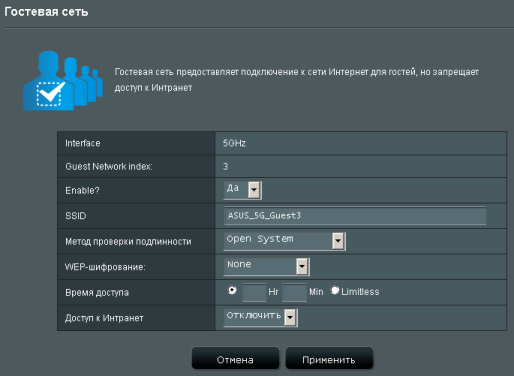Click the Гостевая сеть heading
This screenshot has height=376, width=514.
coord(46,12)
